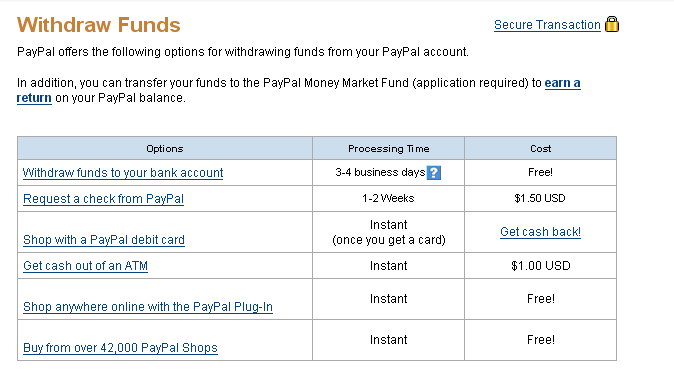Click the $1.00 USD cost cell
Image resolution: width=674 pixels, height=383 pixels.
(541, 266)
